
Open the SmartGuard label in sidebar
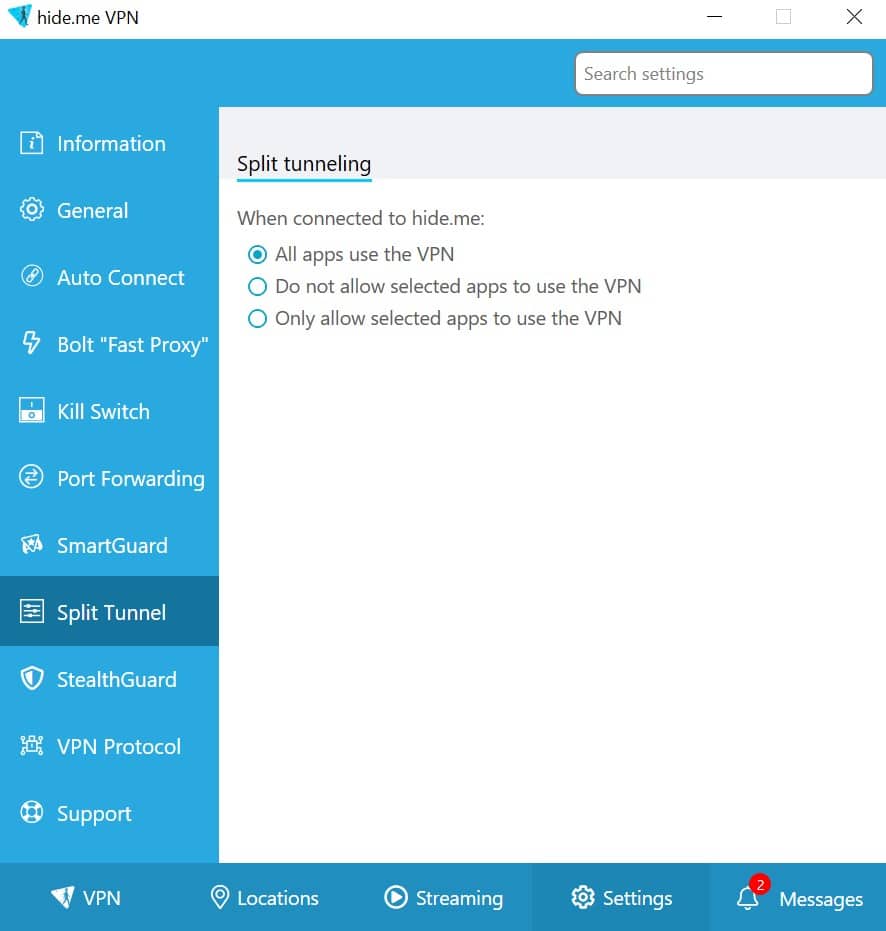tap(112, 546)
